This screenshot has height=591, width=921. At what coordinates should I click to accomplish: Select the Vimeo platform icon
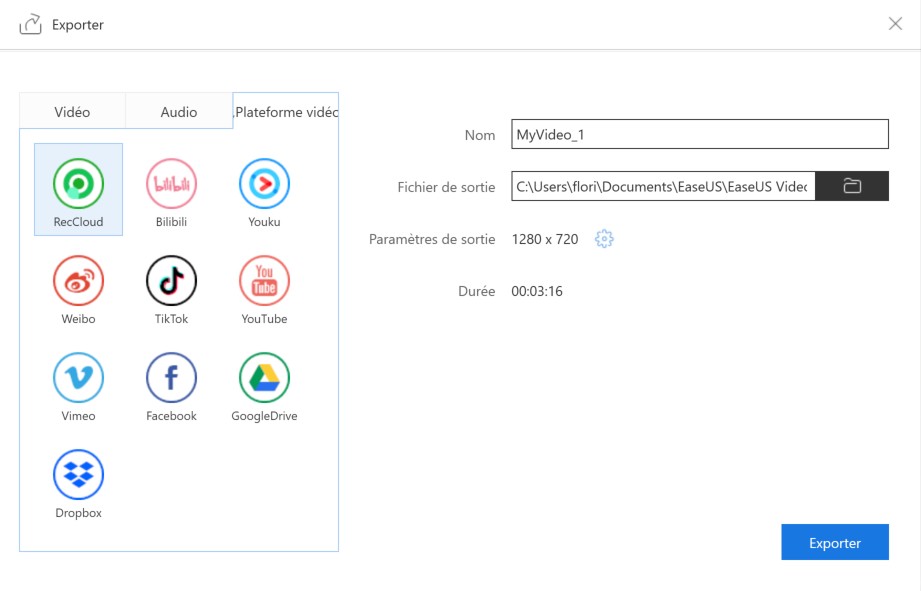pyautogui.click(x=78, y=378)
